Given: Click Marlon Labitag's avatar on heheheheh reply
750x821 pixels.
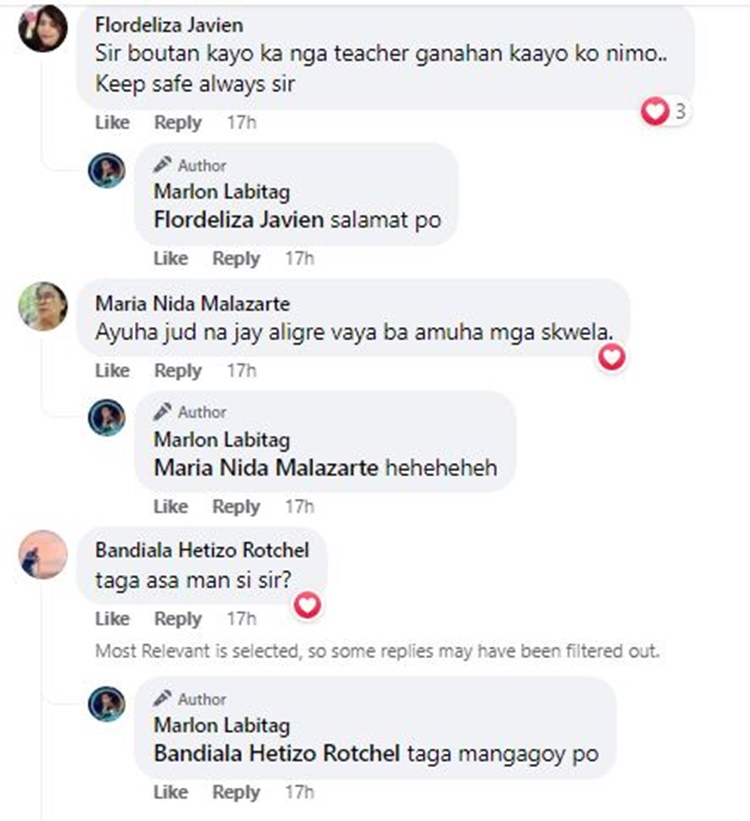Looking at the screenshot, I should pos(107,418).
